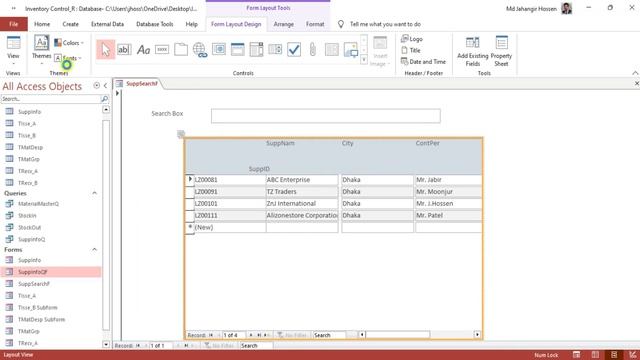Pick the Web Browser control
Screen dimensions: 640x360
pyautogui.click(x=219, y=50)
